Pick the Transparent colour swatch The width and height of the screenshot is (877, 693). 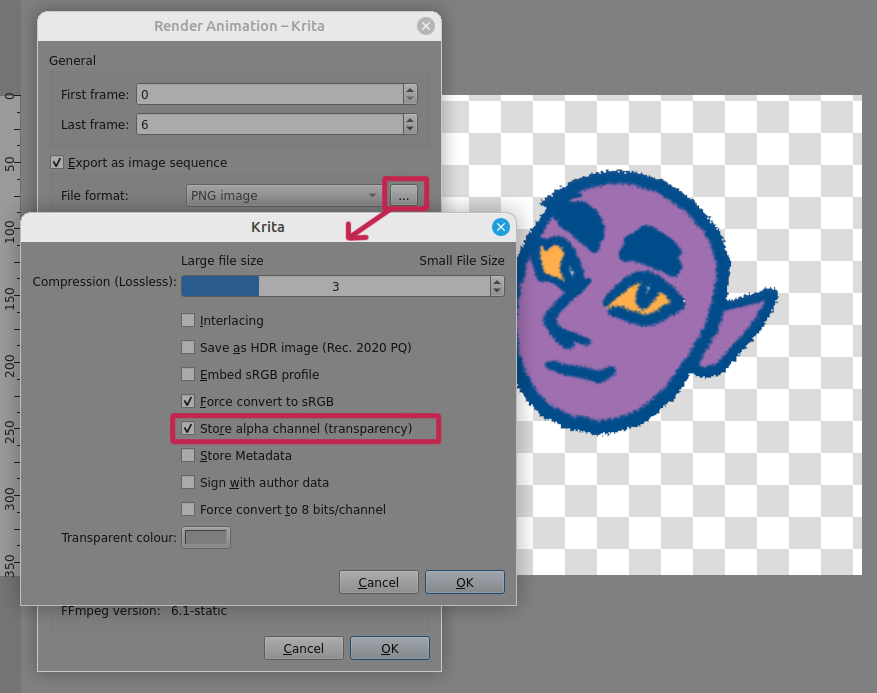205,537
